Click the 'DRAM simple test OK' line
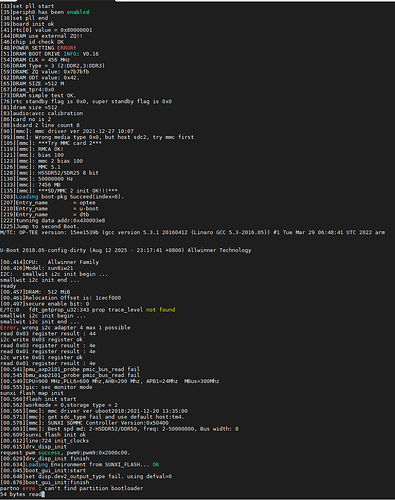 click(x=38, y=95)
